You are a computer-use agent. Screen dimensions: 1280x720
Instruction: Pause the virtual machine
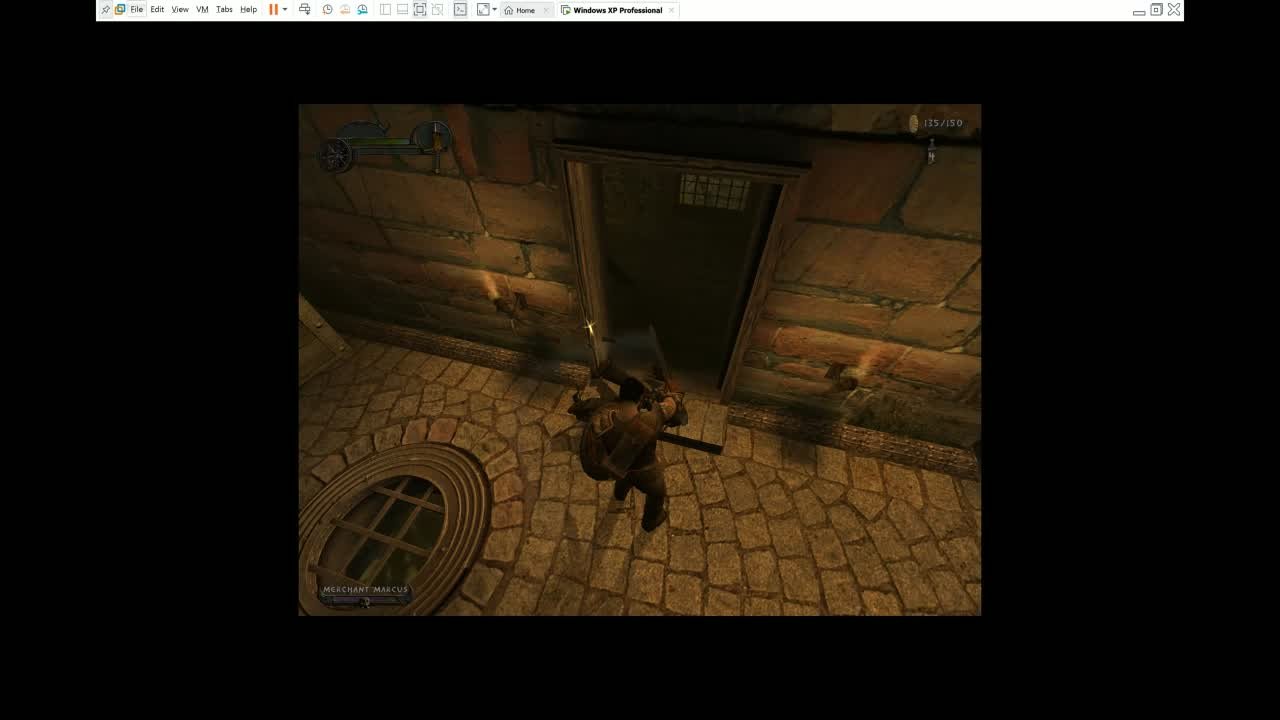(x=273, y=10)
